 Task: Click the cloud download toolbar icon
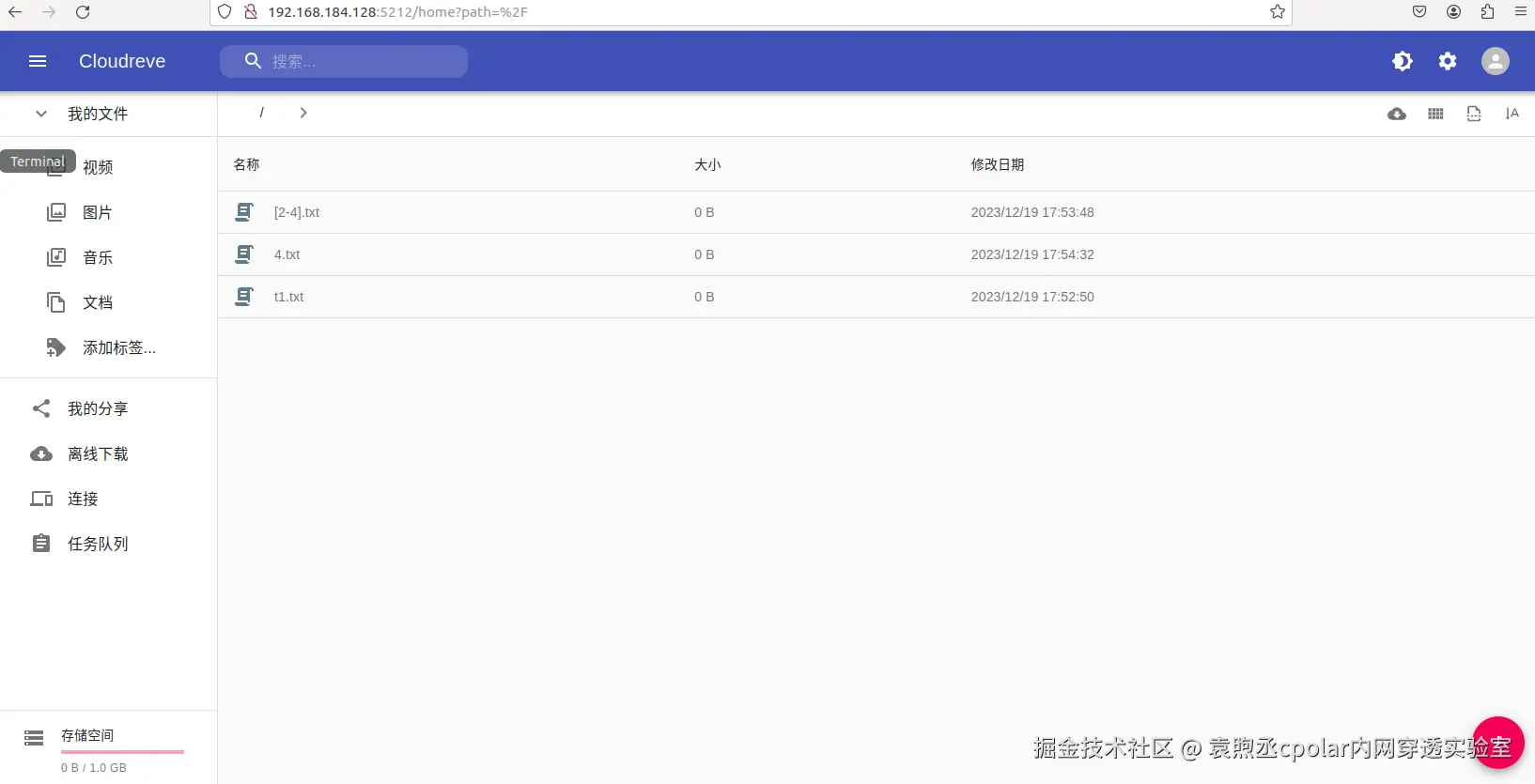(x=1397, y=114)
